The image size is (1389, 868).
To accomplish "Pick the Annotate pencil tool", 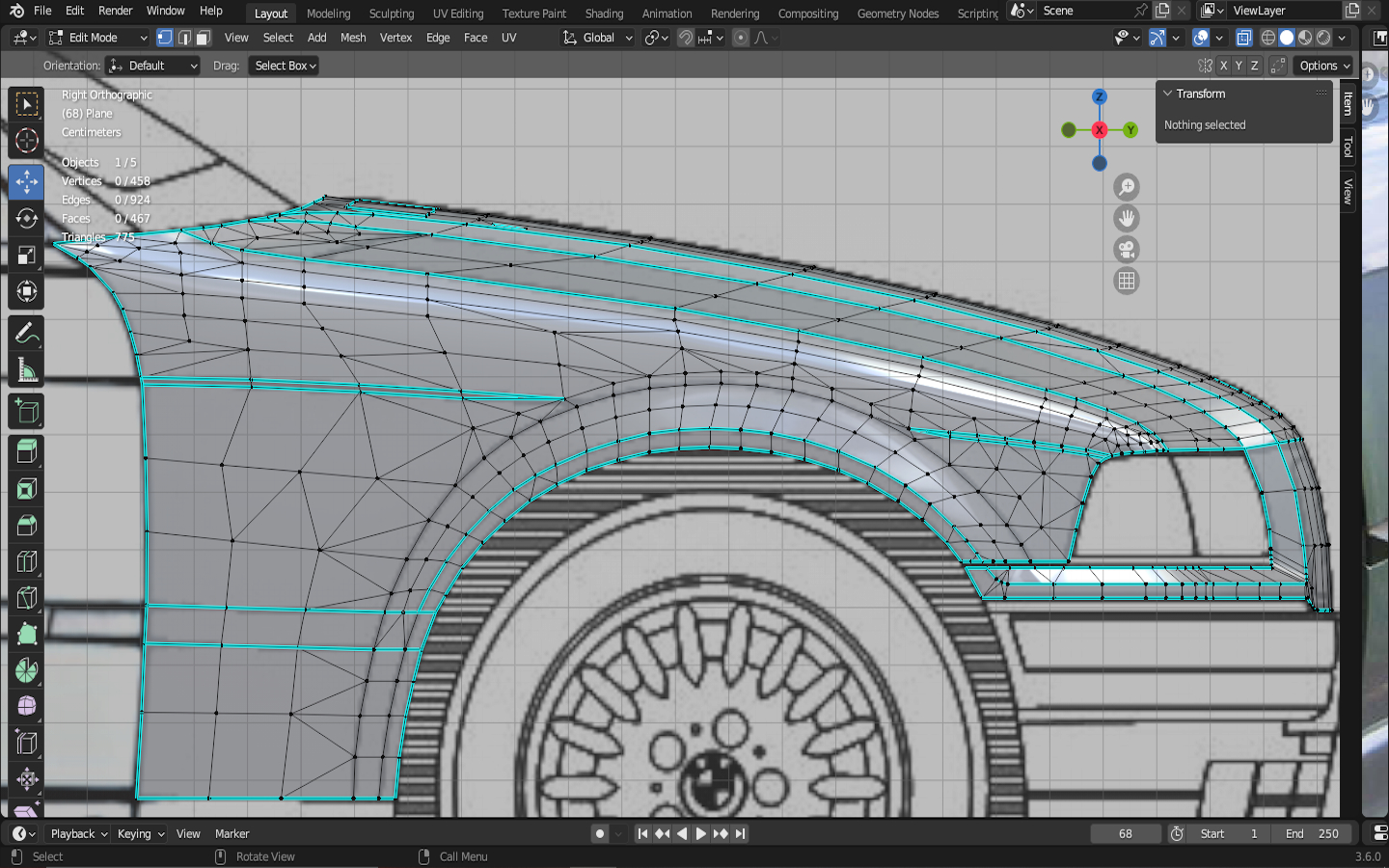I will (x=27, y=334).
